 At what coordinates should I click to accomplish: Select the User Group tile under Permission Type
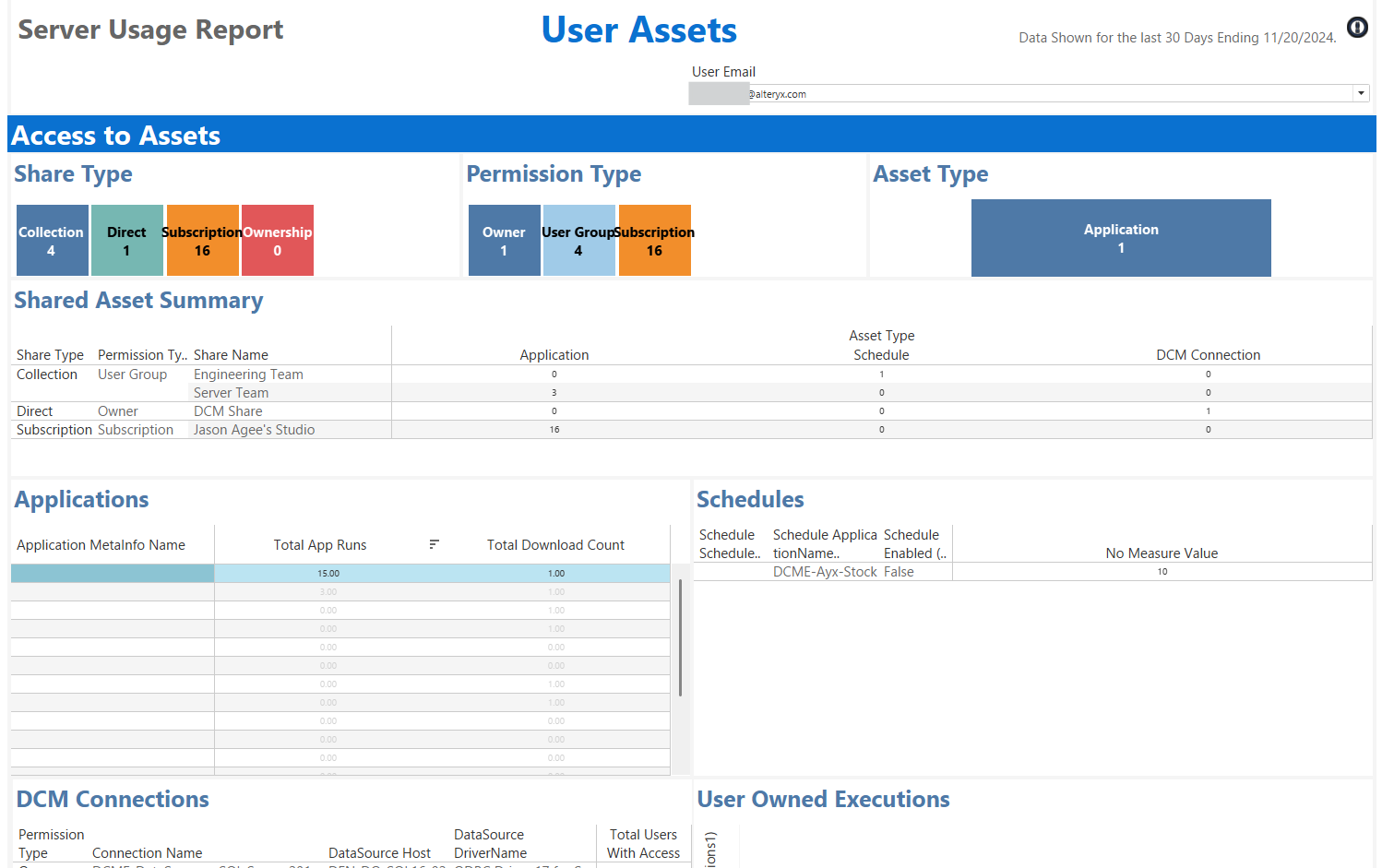click(x=578, y=240)
